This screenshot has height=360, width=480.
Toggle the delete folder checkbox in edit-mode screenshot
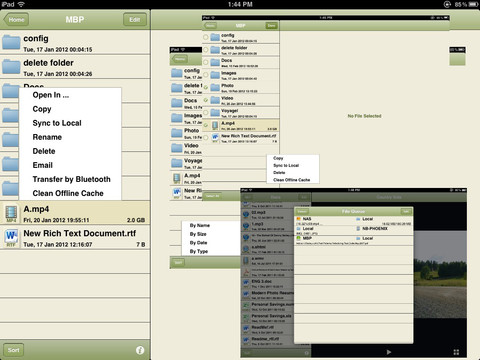206,50
